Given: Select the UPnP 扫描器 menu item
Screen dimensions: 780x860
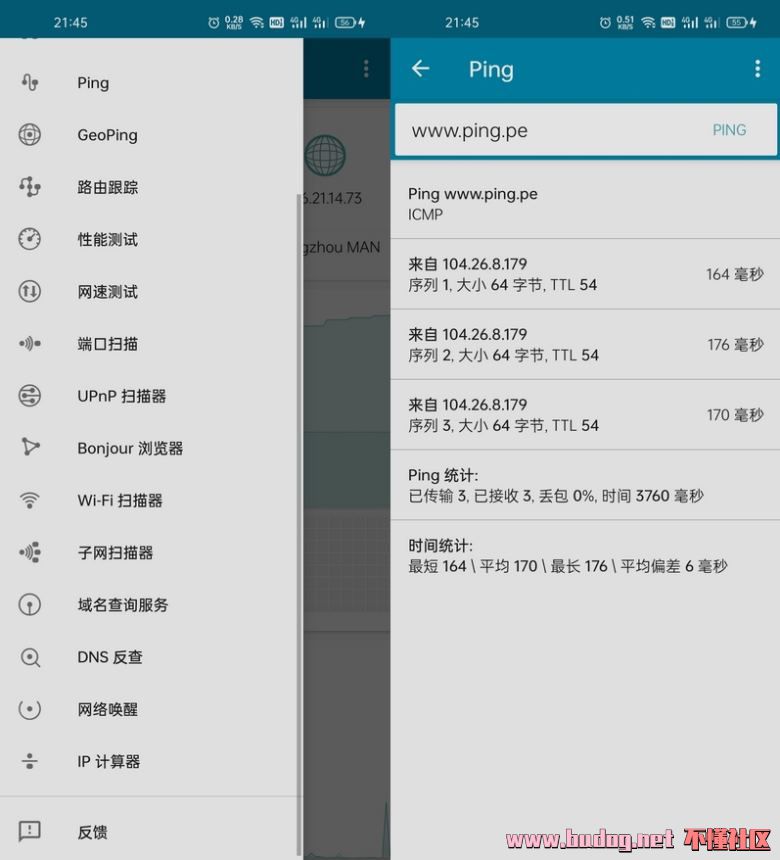Looking at the screenshot, I should (x=121, y=396).
